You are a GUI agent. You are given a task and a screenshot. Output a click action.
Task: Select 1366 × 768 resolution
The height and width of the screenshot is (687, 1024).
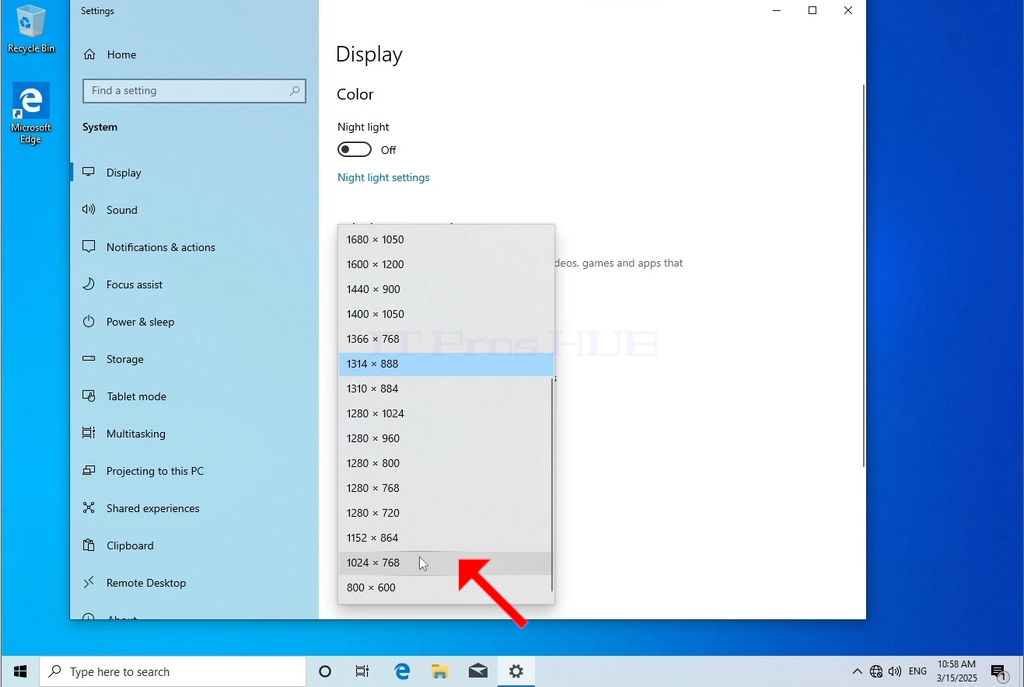pos(445,339)
